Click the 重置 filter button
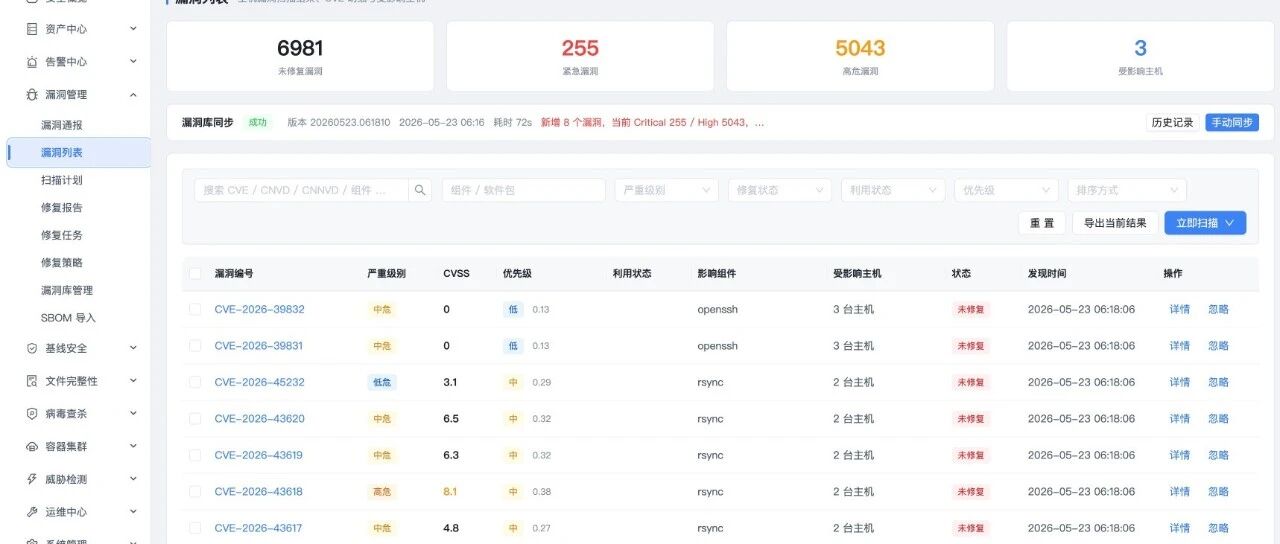The height and width of the screenshot is (544, 1280). click(x=1041, y=223)
